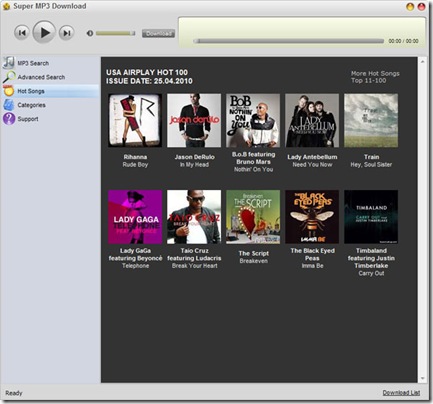Open the Support question mark icon
This screenshot has height=404, width=433.
pos(9,119)
